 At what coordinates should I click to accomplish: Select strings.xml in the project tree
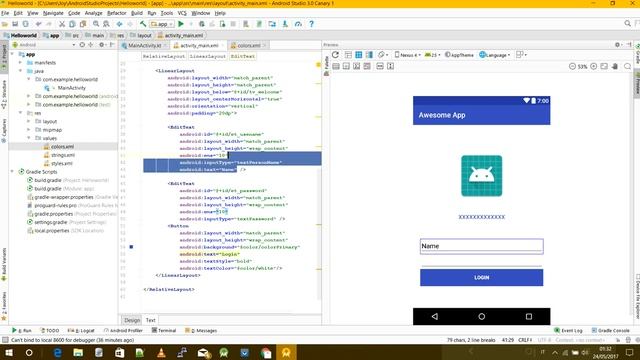point(63,155)
